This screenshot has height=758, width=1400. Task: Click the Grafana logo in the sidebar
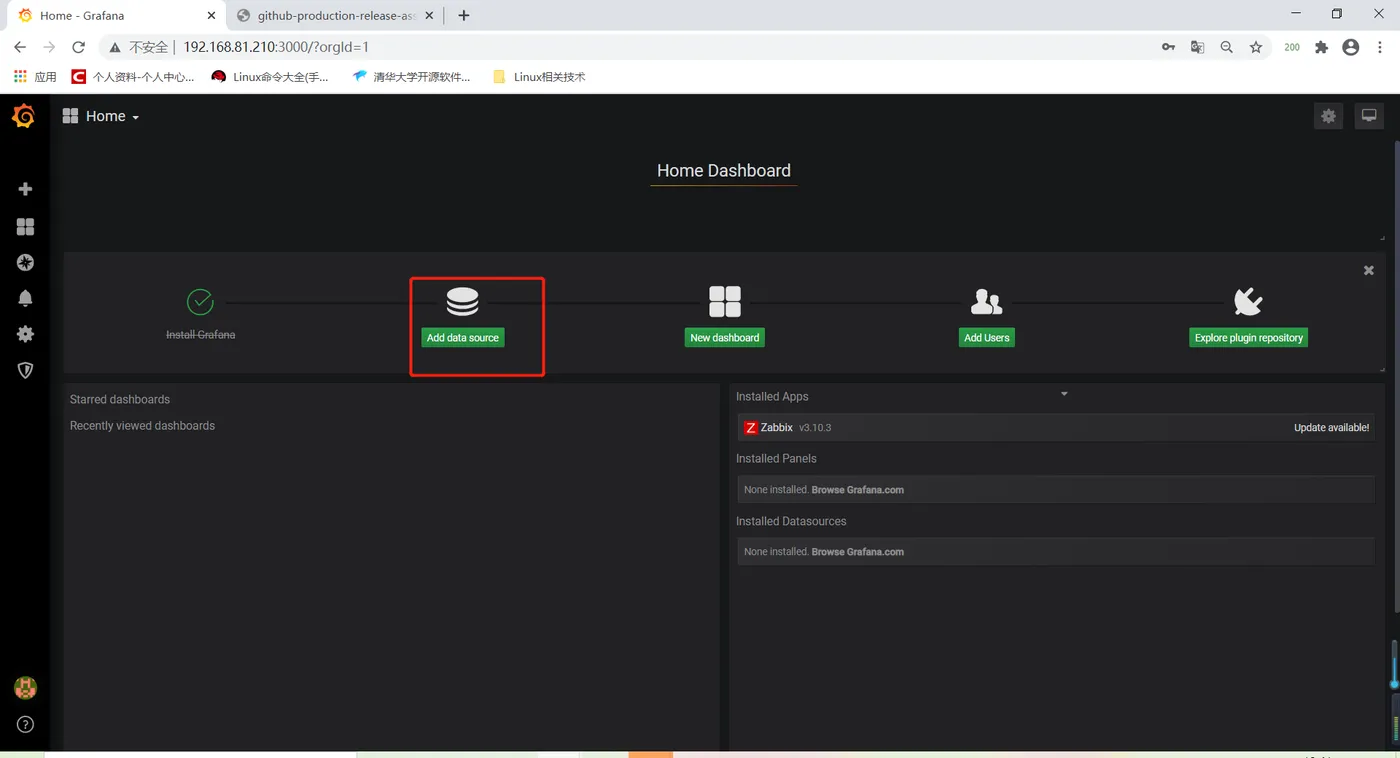point(24,117)
